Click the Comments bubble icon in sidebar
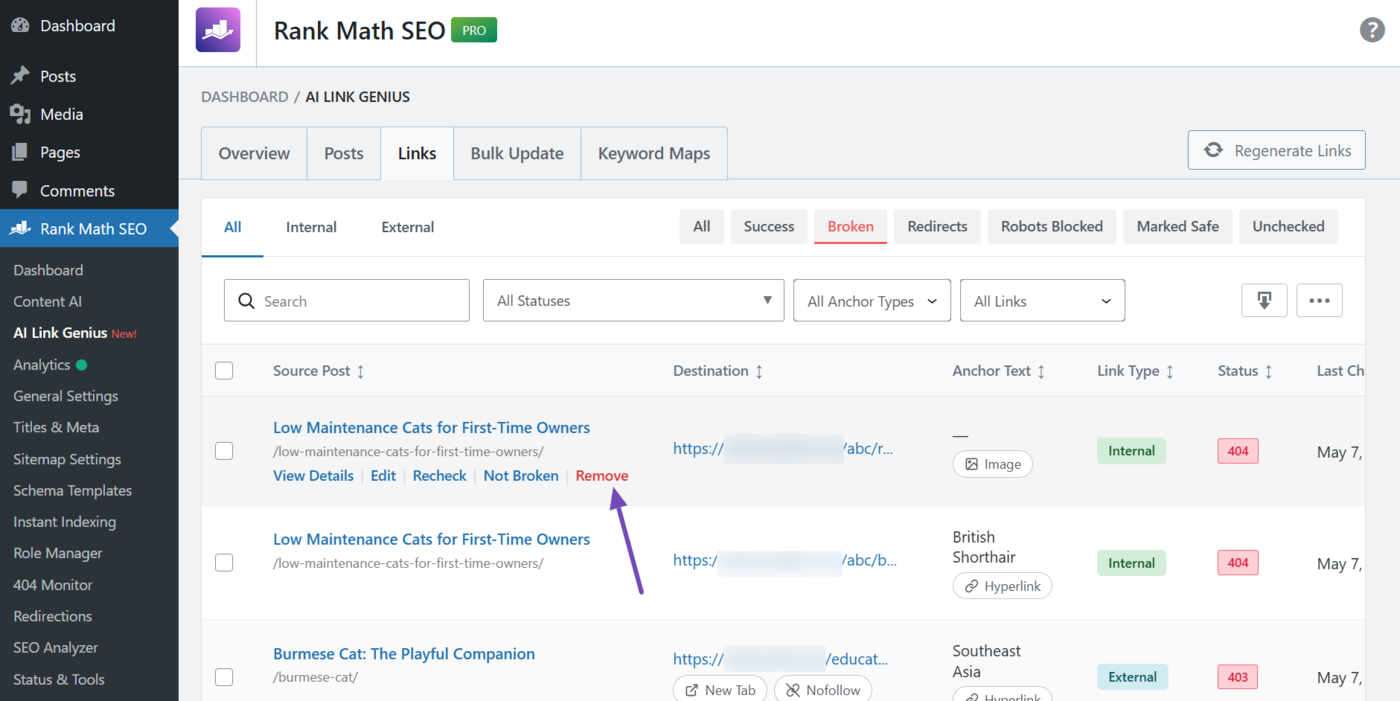1400x701 pixels. pos(20,190)
